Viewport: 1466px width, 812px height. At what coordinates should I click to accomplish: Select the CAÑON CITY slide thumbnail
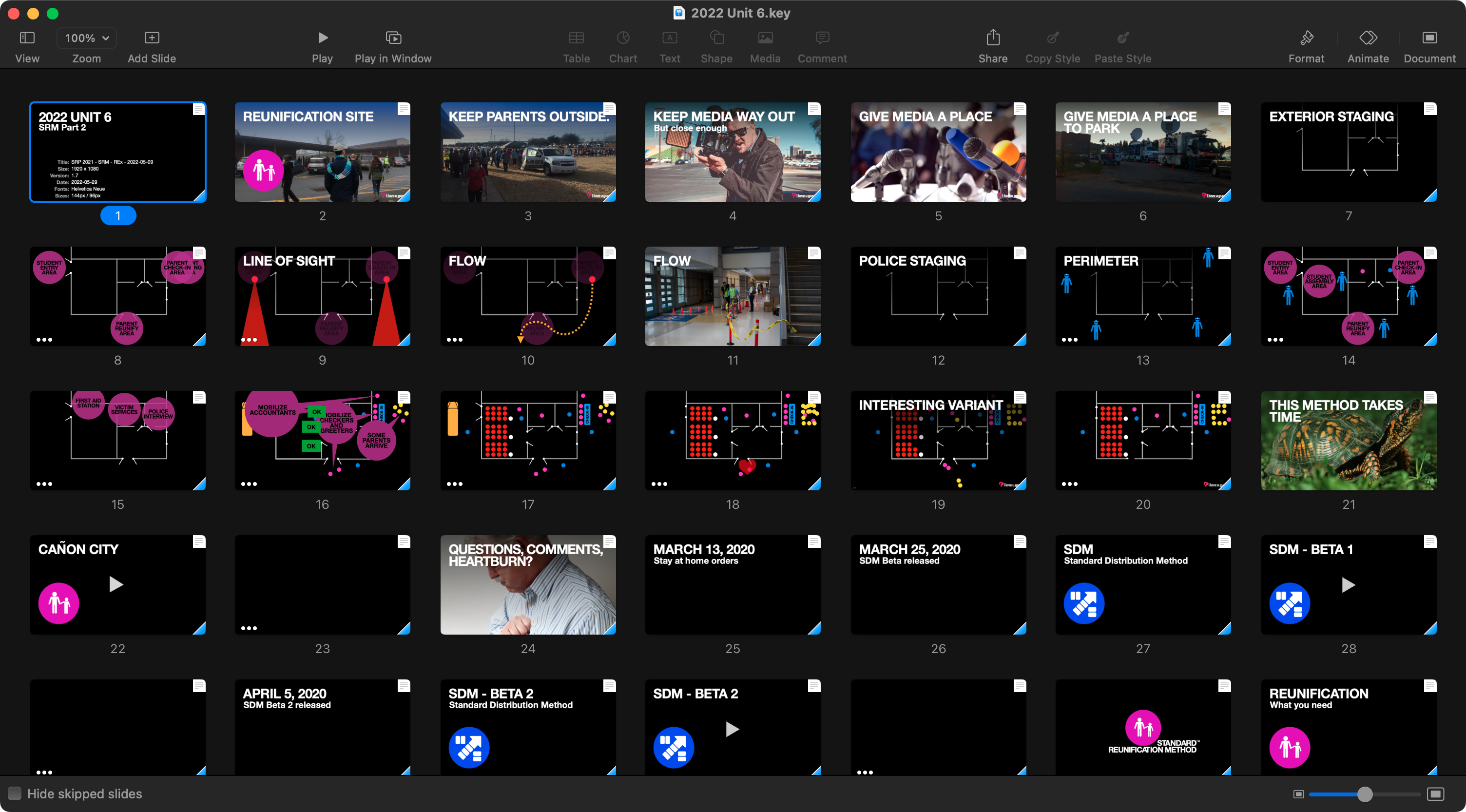pyautogui.click(x=117, y=584)
